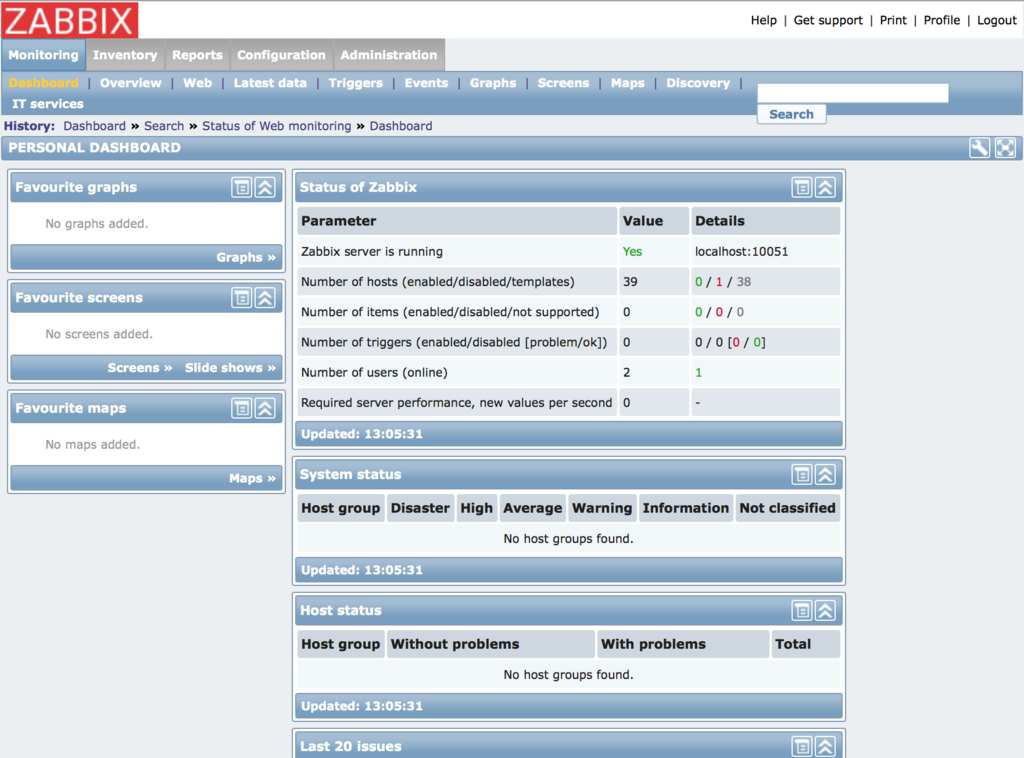The width and height of the screenshot is (1024, 758).
Task: Collapse the Favourite screens widget
Action: (x=265, y=298)
